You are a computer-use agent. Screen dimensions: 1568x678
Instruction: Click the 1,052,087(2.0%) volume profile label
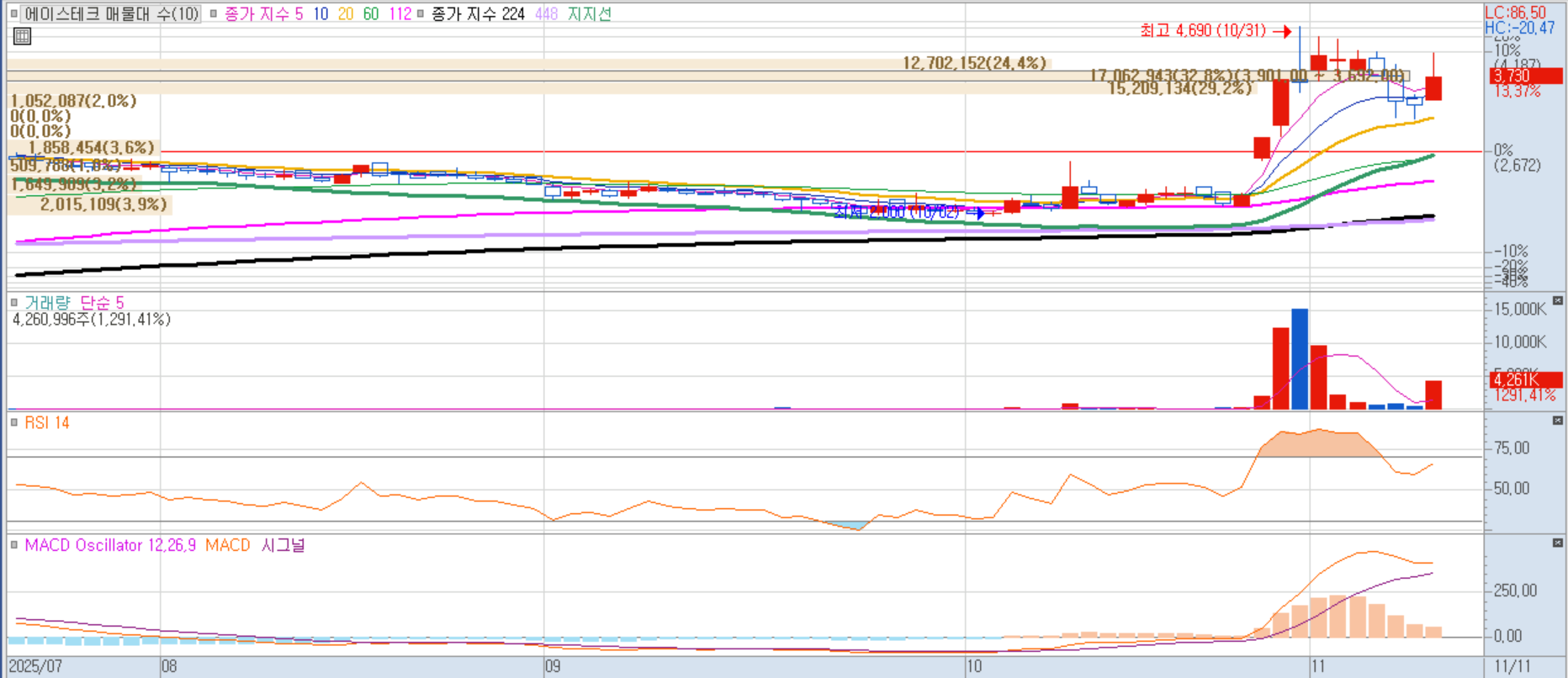point(73,101)
